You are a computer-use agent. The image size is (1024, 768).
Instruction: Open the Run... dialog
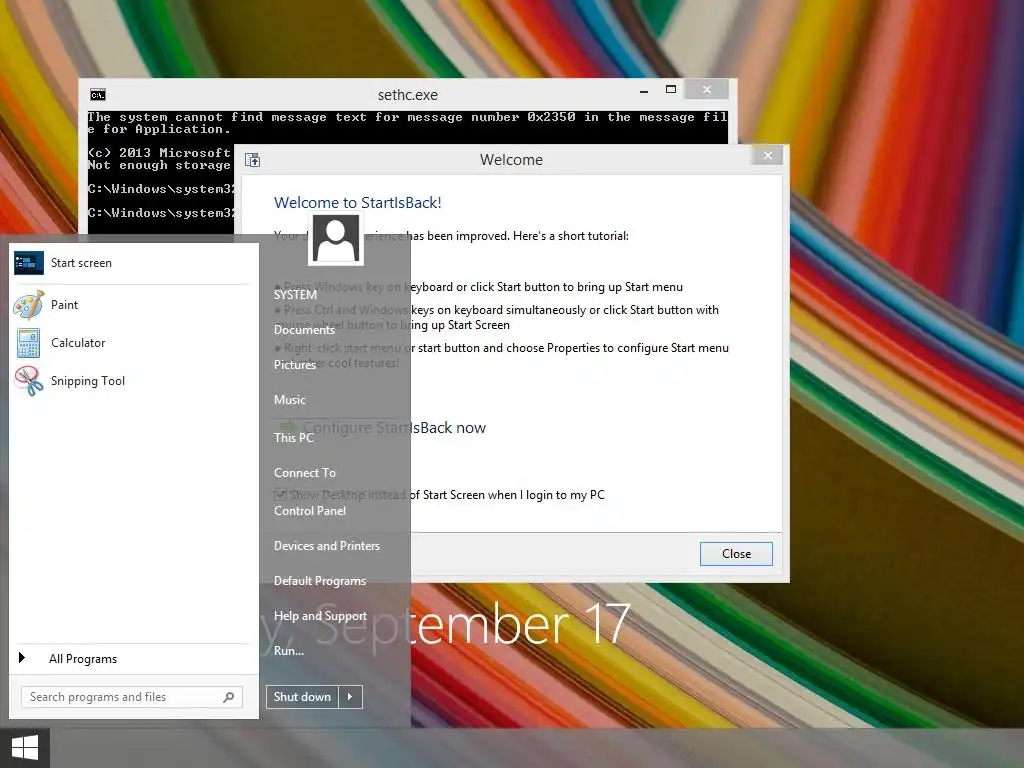click(x=289, y=650)
